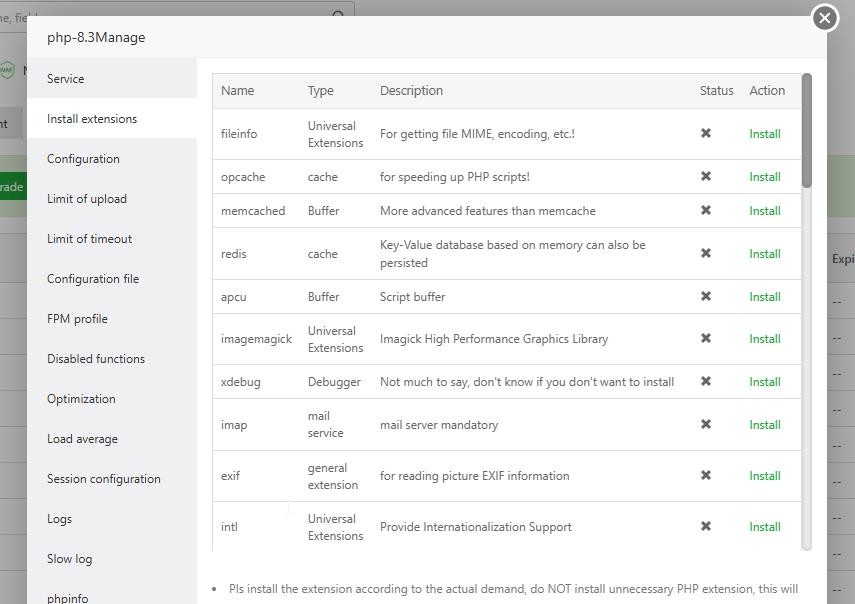Close the php-8.3 Manage dialog

[x=824, y=18]
